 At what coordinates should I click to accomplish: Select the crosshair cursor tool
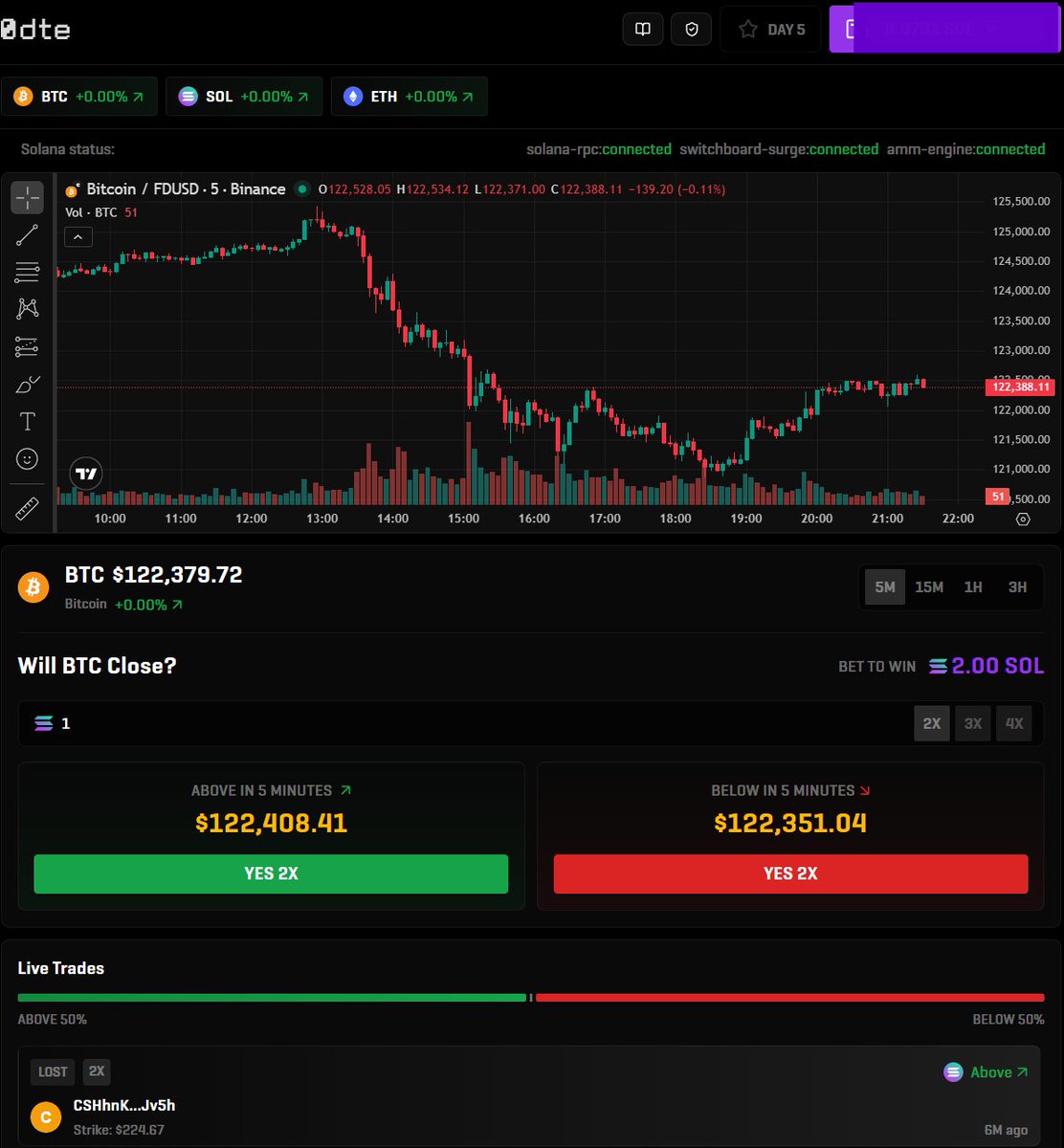(27, 197)
